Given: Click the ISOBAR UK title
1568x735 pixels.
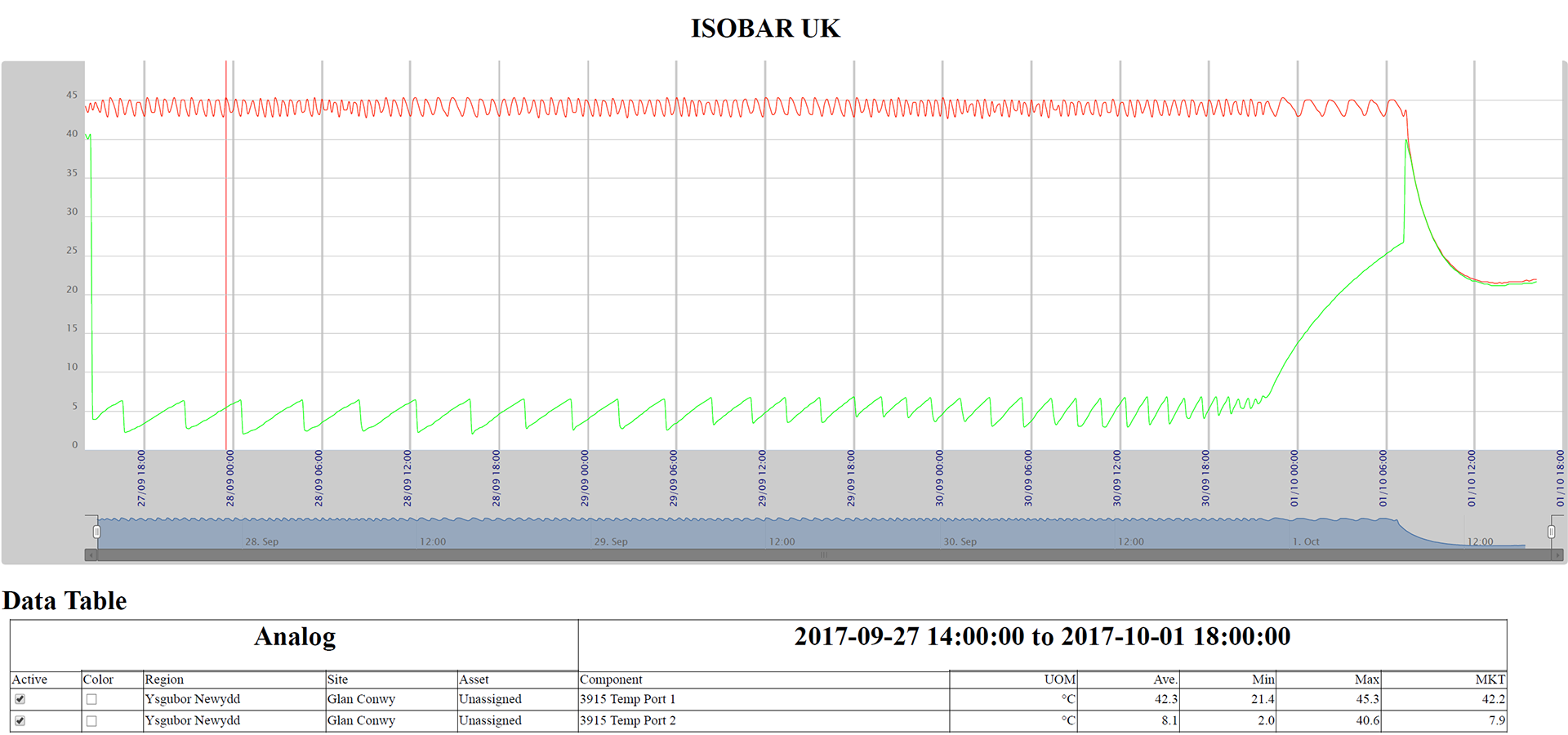Looking at the screenshot, I should pyautogui.click(x=765, y=29).
